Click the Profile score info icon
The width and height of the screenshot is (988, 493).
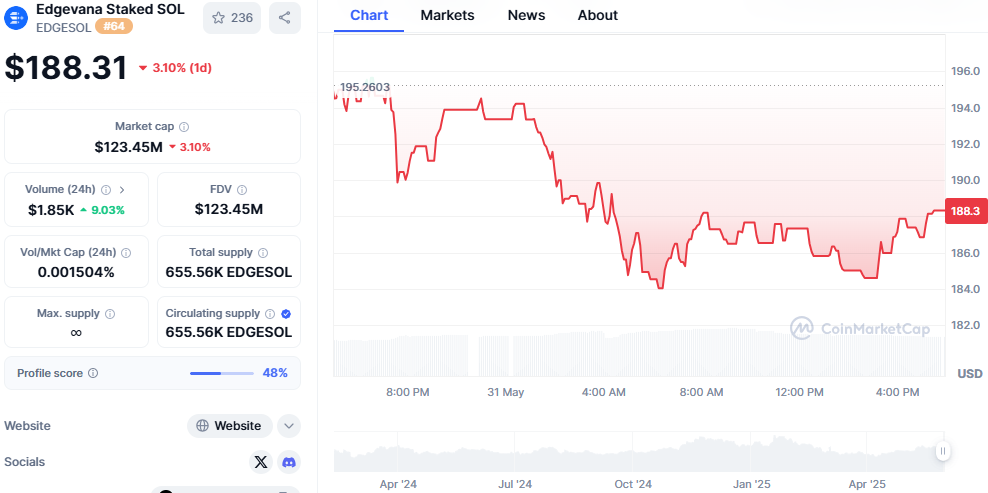click(93, 373)
